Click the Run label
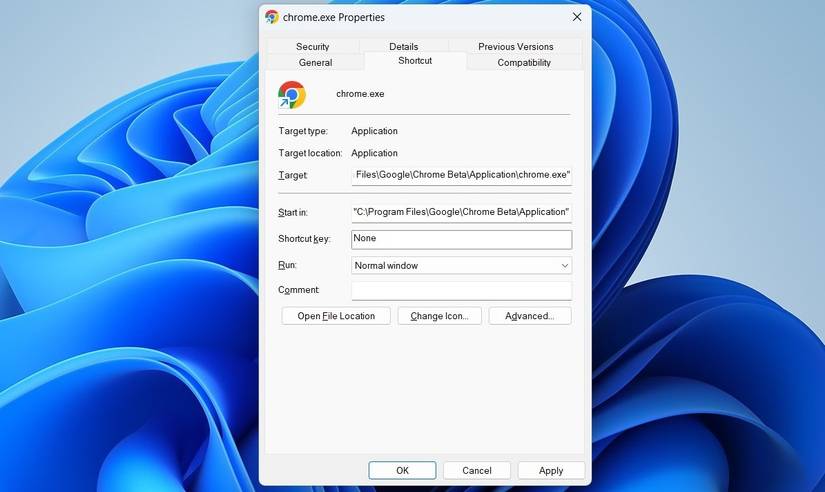 click(x=287, y=265)
